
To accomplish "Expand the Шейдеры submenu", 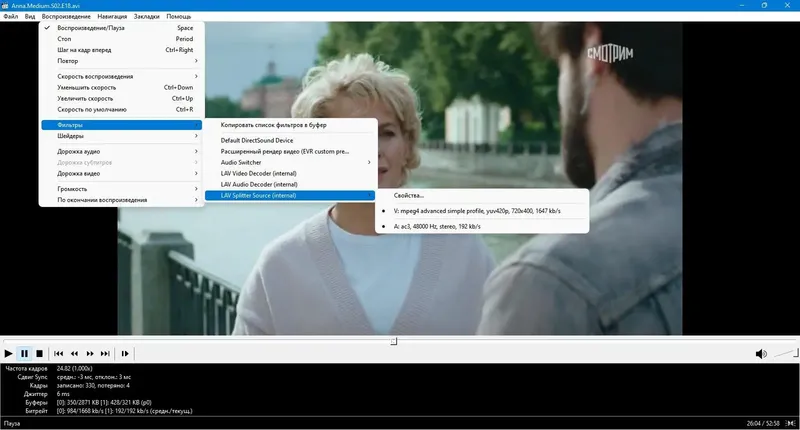I will point(121,136).
